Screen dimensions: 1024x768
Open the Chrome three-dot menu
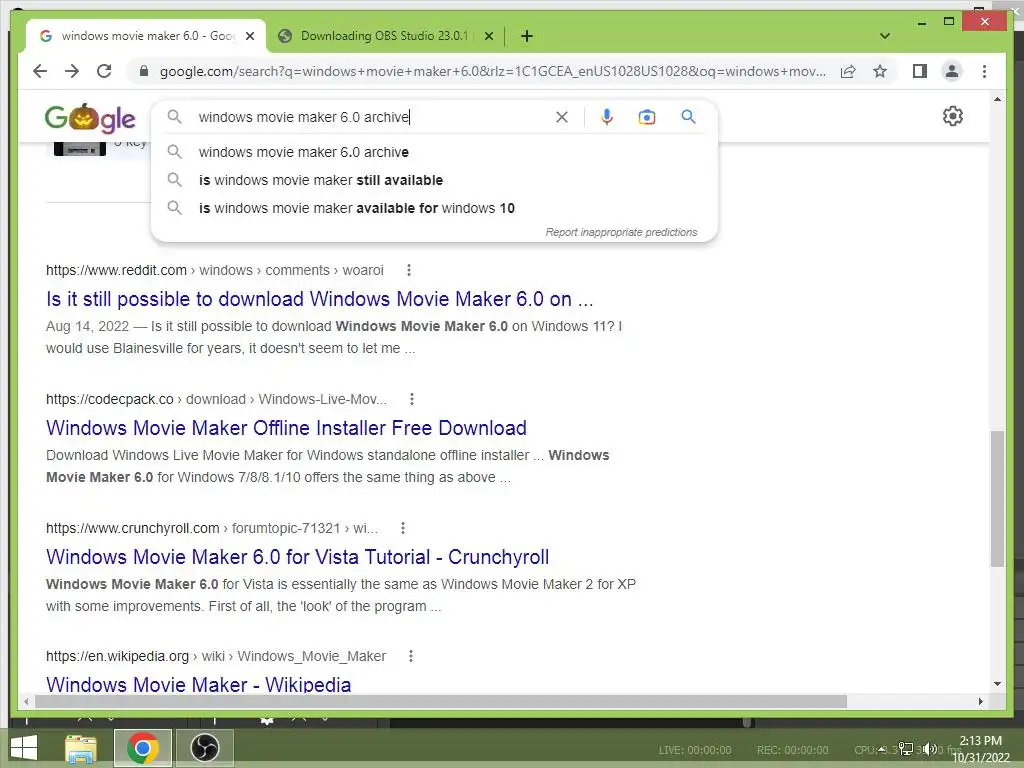984,71
